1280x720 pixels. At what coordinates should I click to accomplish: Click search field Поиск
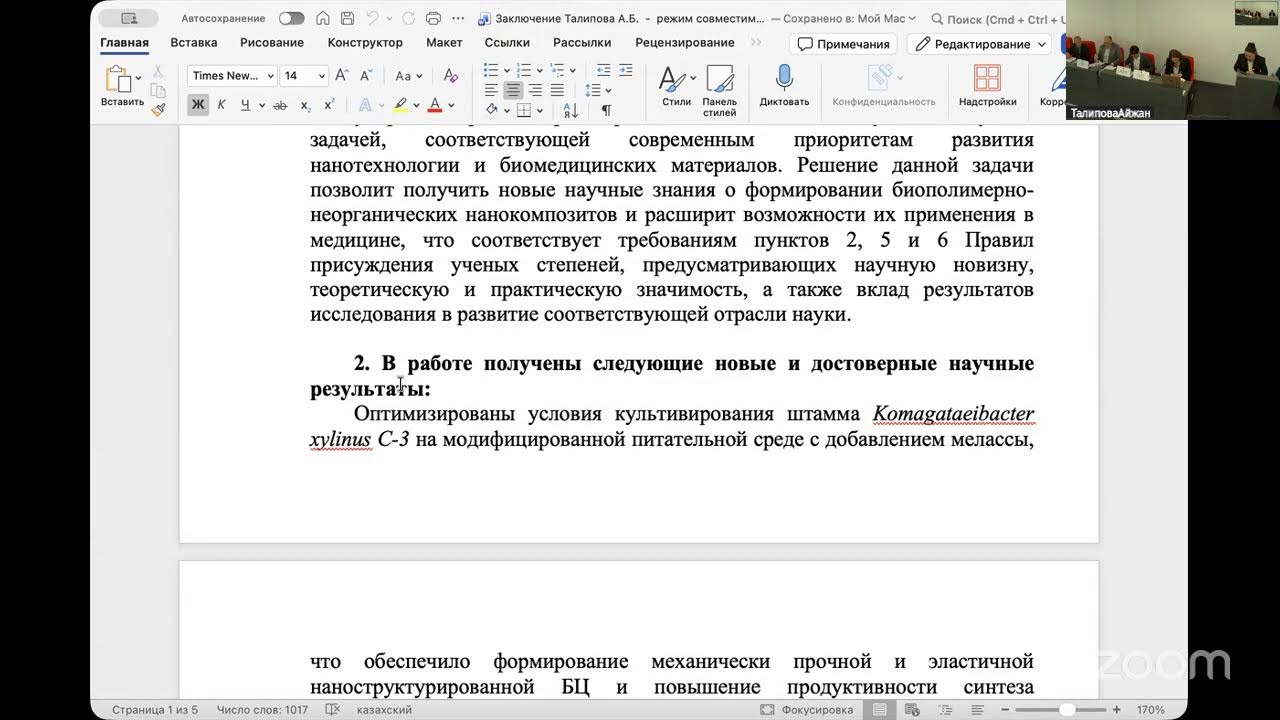[x=998, y=19]
